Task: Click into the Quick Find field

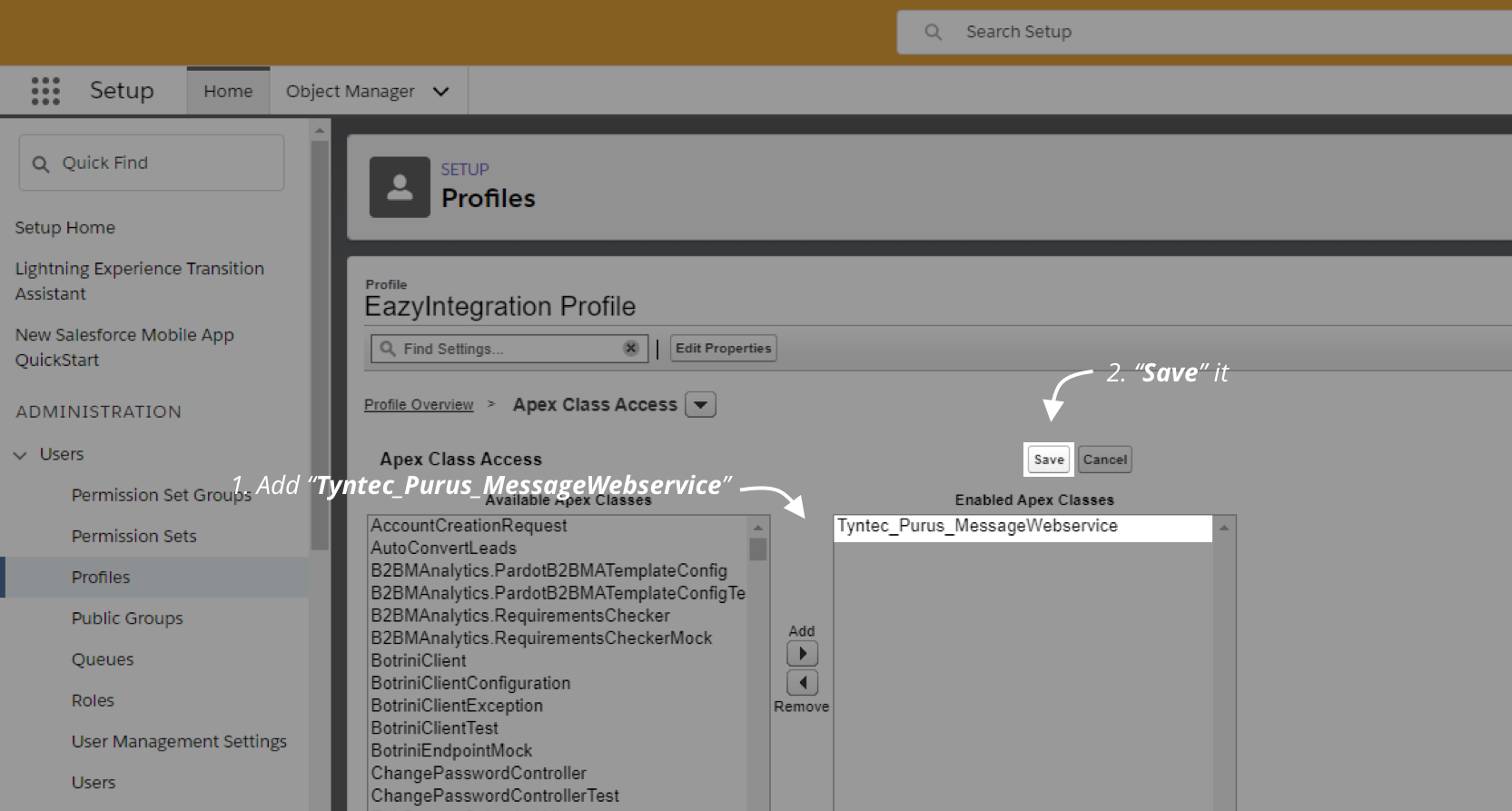Action: [152, 163]
